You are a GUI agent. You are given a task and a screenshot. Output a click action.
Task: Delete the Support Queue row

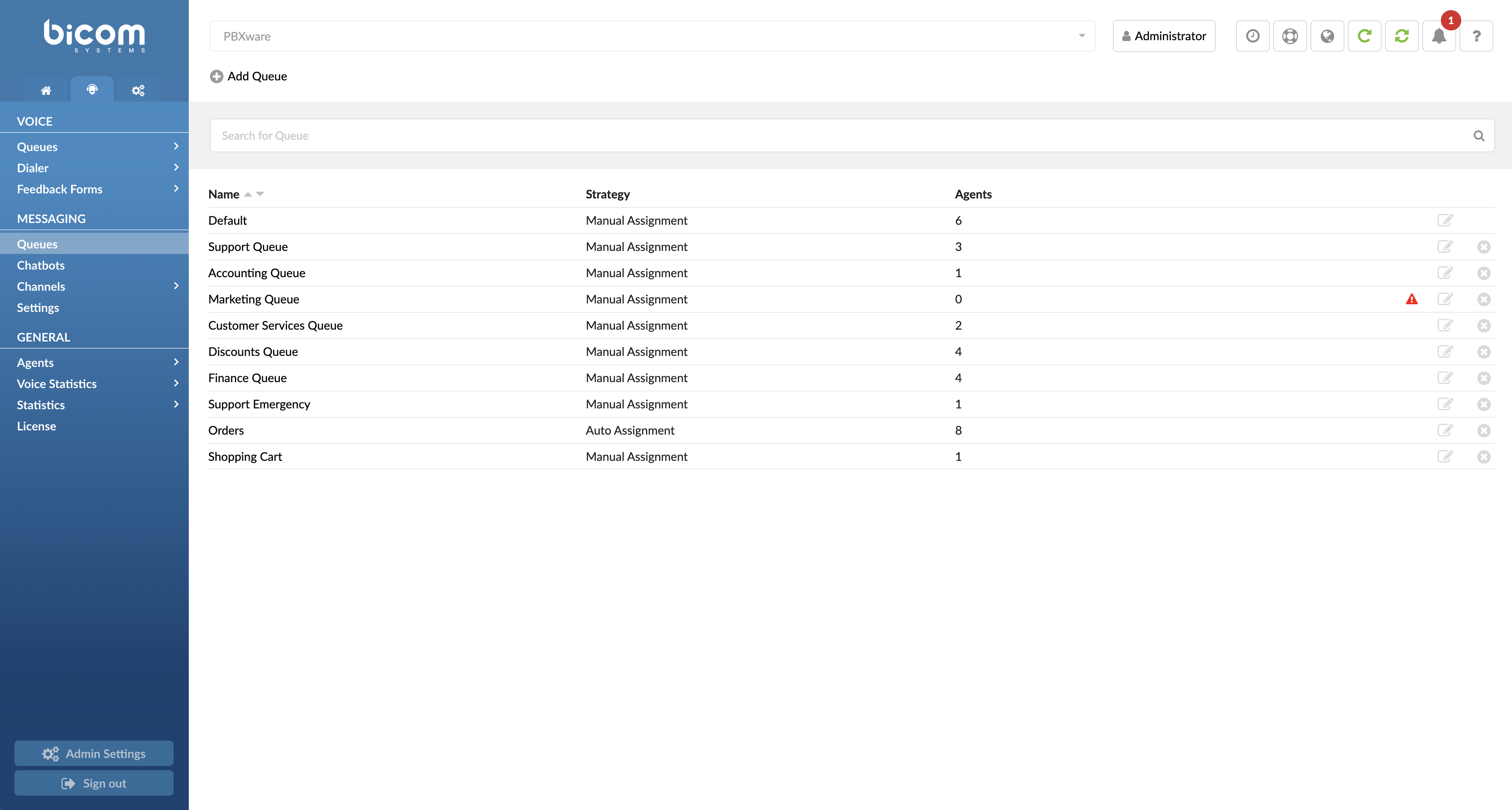[x=1484, y=247]
